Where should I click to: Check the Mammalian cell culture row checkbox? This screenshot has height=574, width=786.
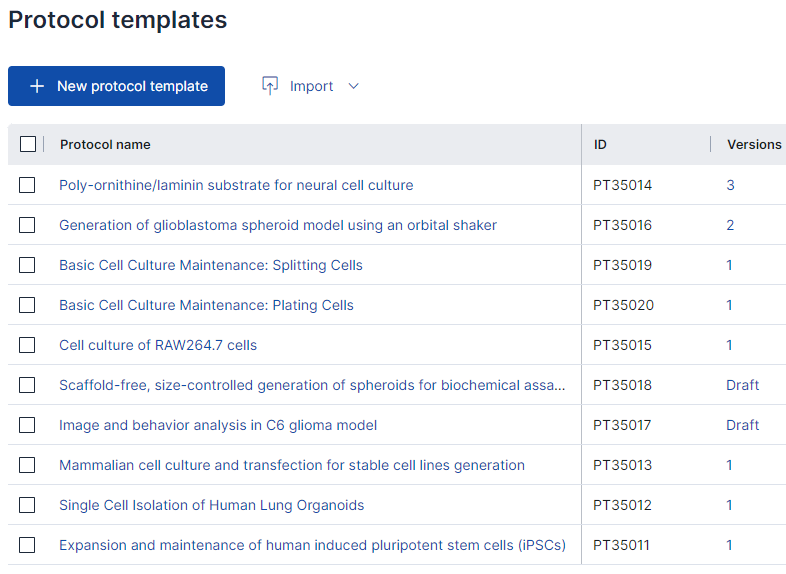point(27,465)
